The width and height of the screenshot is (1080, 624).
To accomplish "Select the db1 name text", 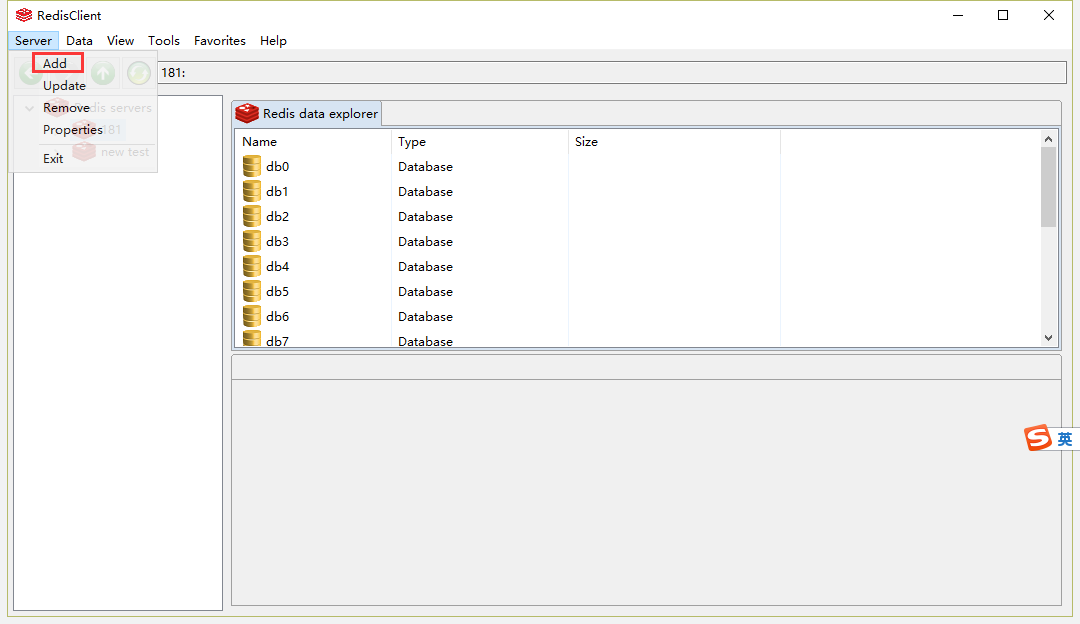I will click(277, 191).
